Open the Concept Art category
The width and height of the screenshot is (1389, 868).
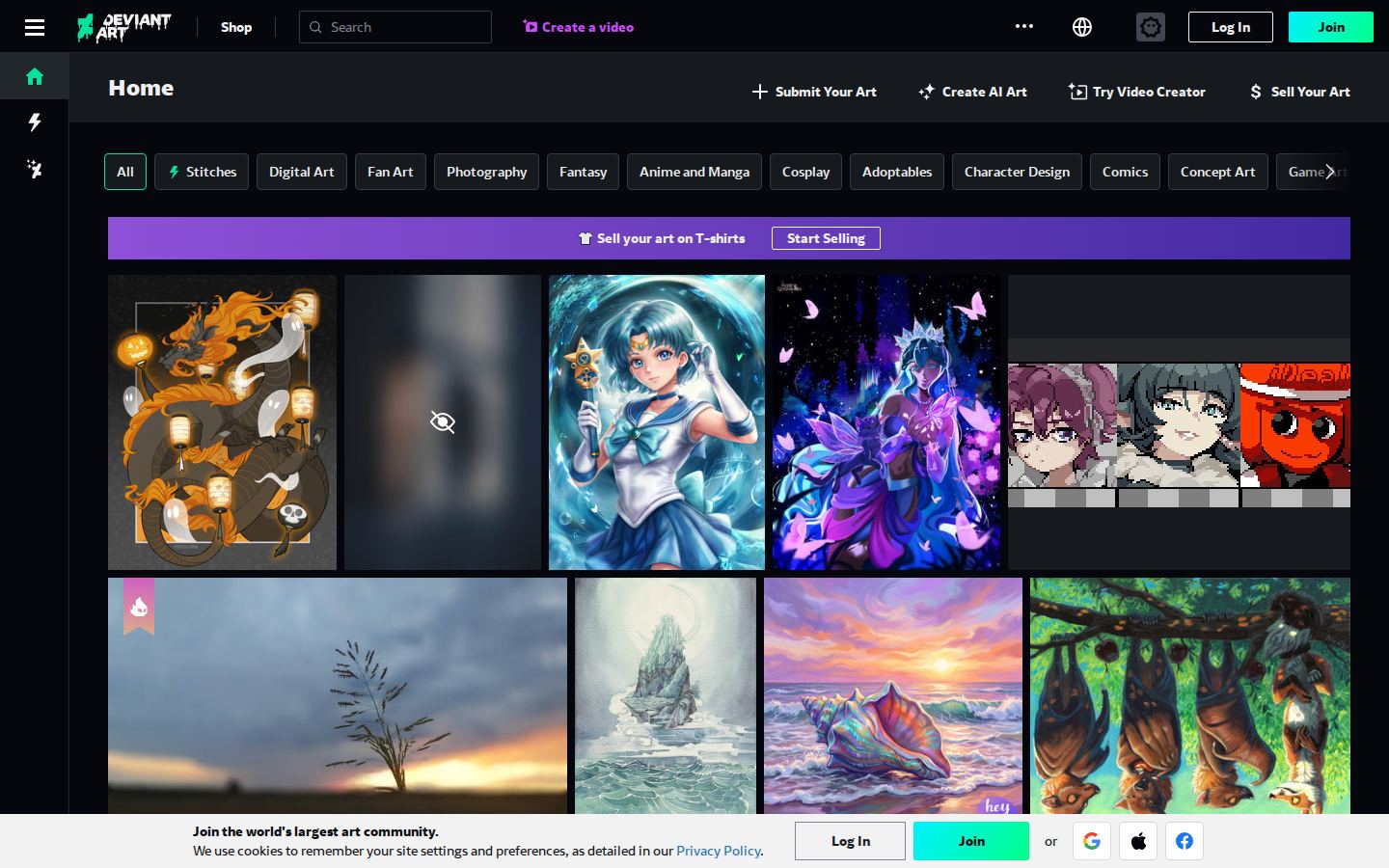point(1218,172)
